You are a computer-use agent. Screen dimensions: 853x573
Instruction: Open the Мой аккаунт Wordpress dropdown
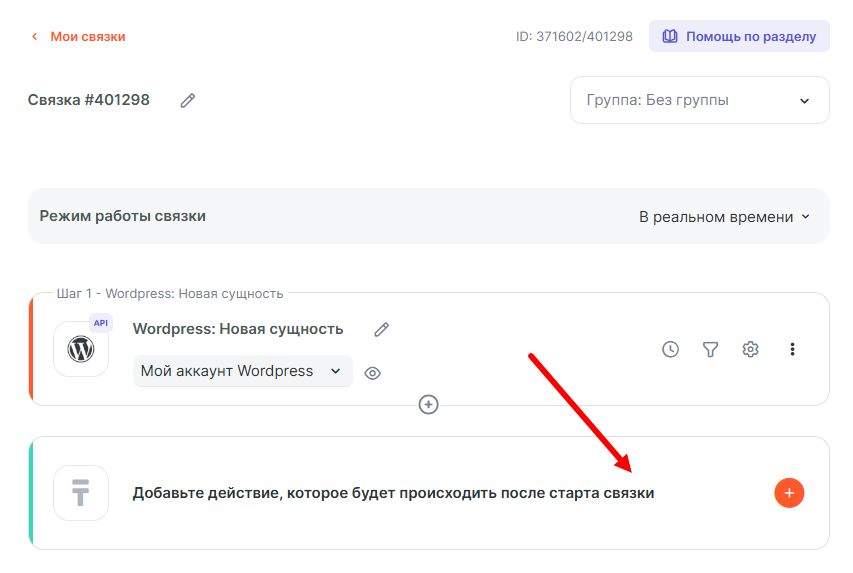pos(242,371)
